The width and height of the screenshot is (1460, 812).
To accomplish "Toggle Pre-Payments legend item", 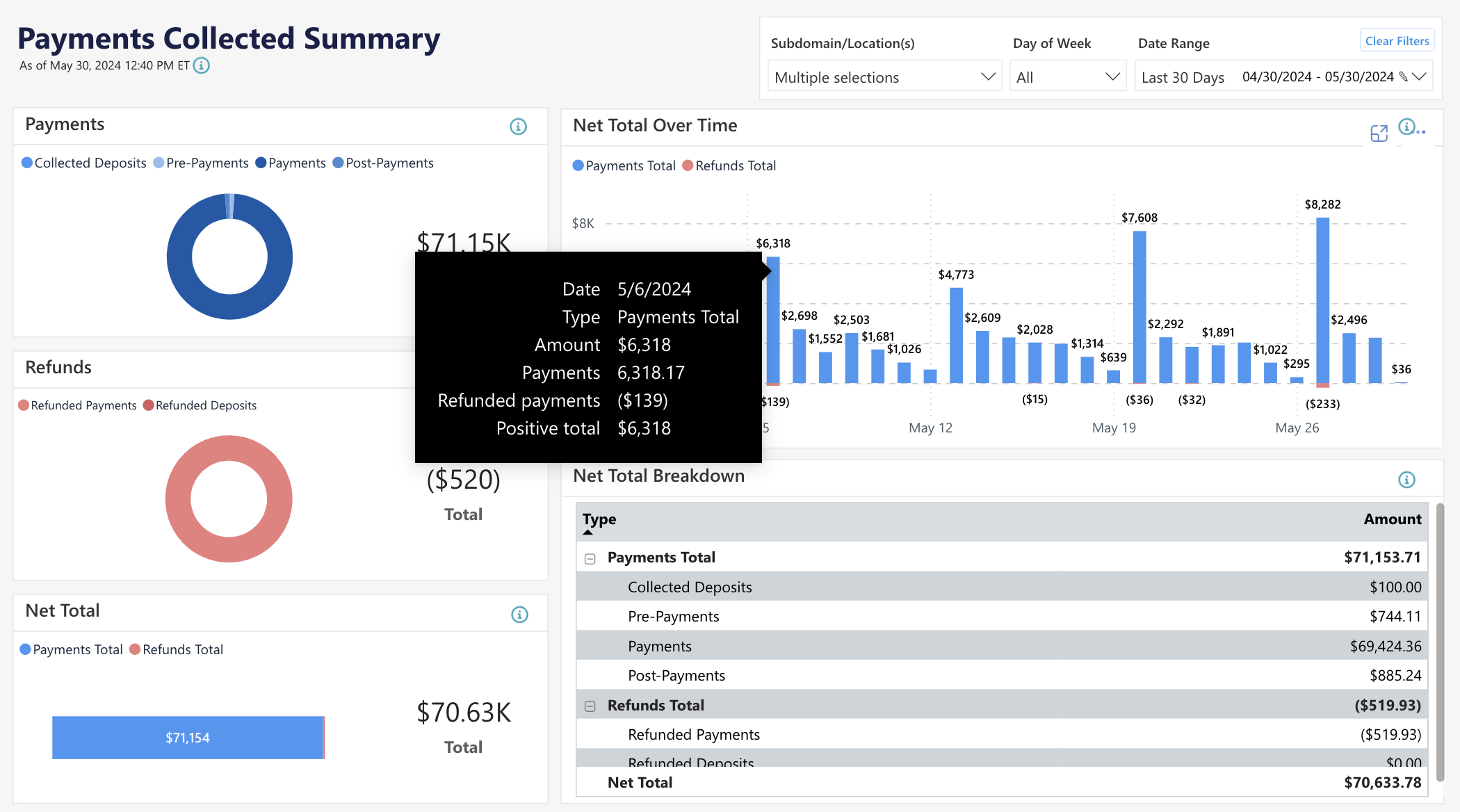I will point(201,163).
